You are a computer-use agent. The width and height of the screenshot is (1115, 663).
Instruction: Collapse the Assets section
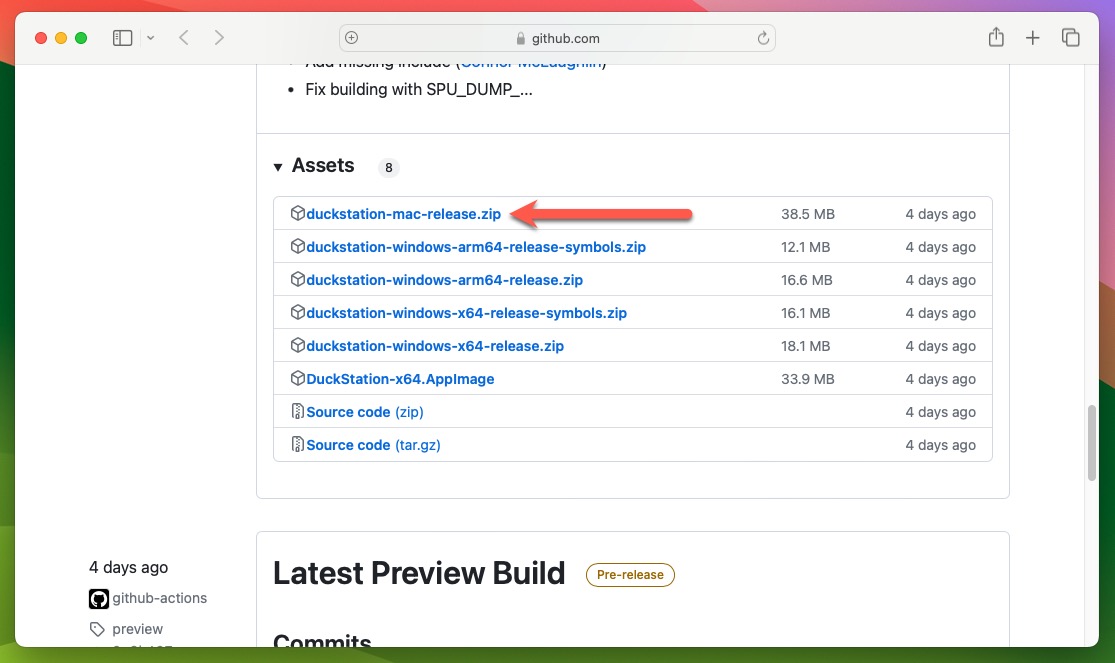[x=278, y=166]
